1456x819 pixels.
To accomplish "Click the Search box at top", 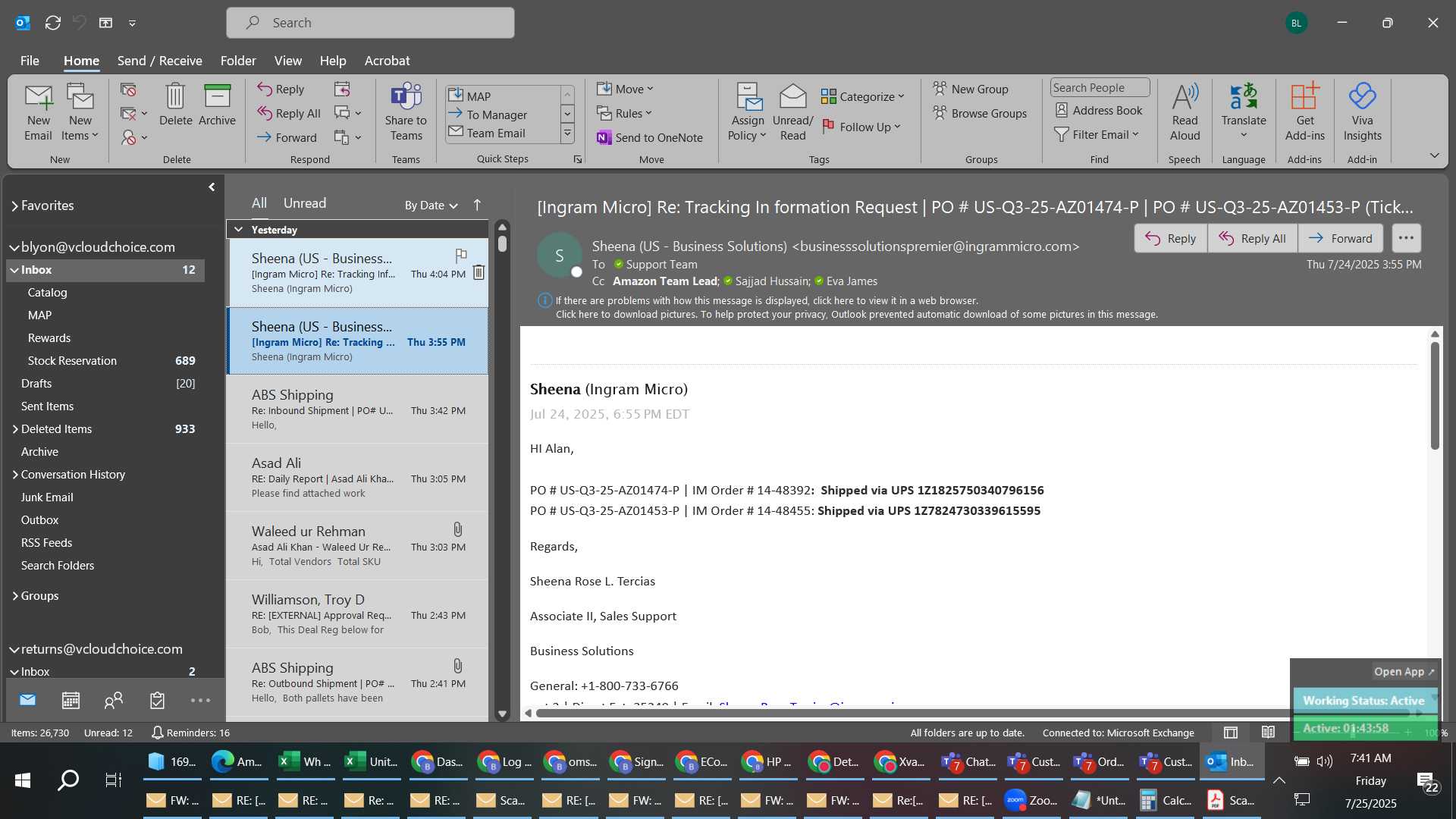I will (370, 23).
